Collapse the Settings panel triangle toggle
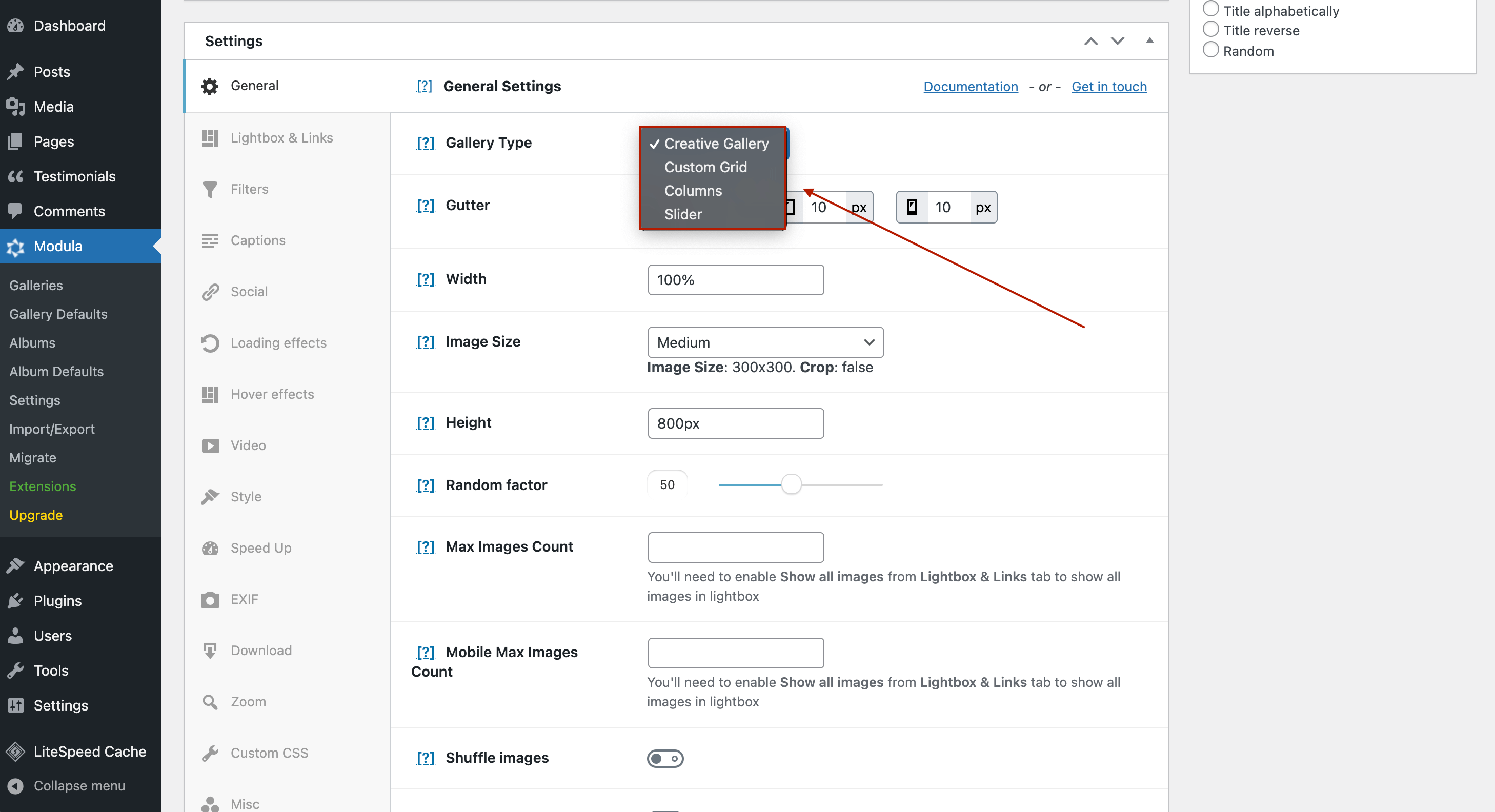1495x812 pixels. tap(1149, 40)
